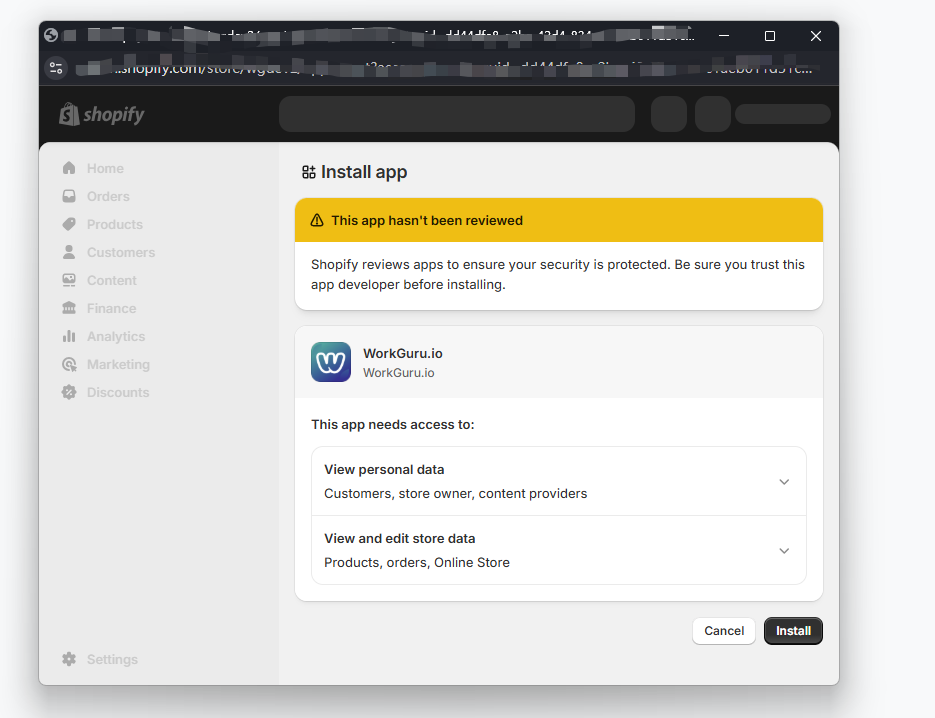Click the browser address bar URL
The image size is (935, 718).
tap(445, 69)
